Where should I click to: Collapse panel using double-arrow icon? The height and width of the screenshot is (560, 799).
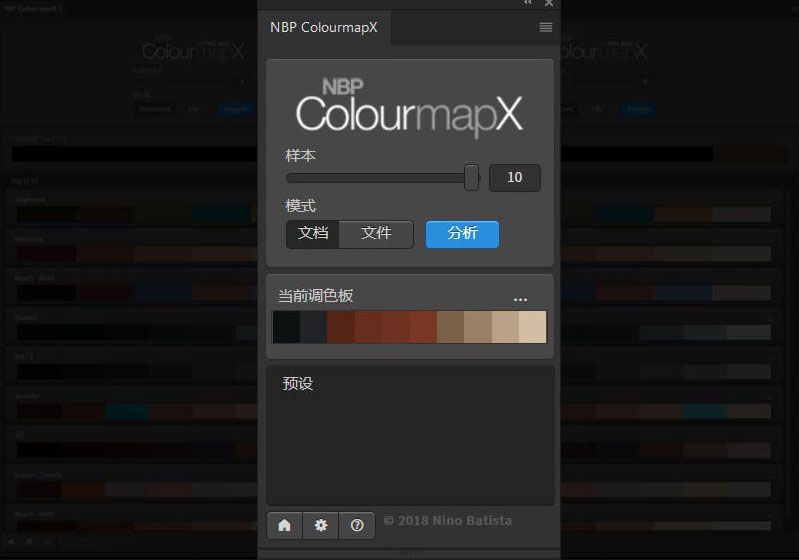(x=528, y=3)
